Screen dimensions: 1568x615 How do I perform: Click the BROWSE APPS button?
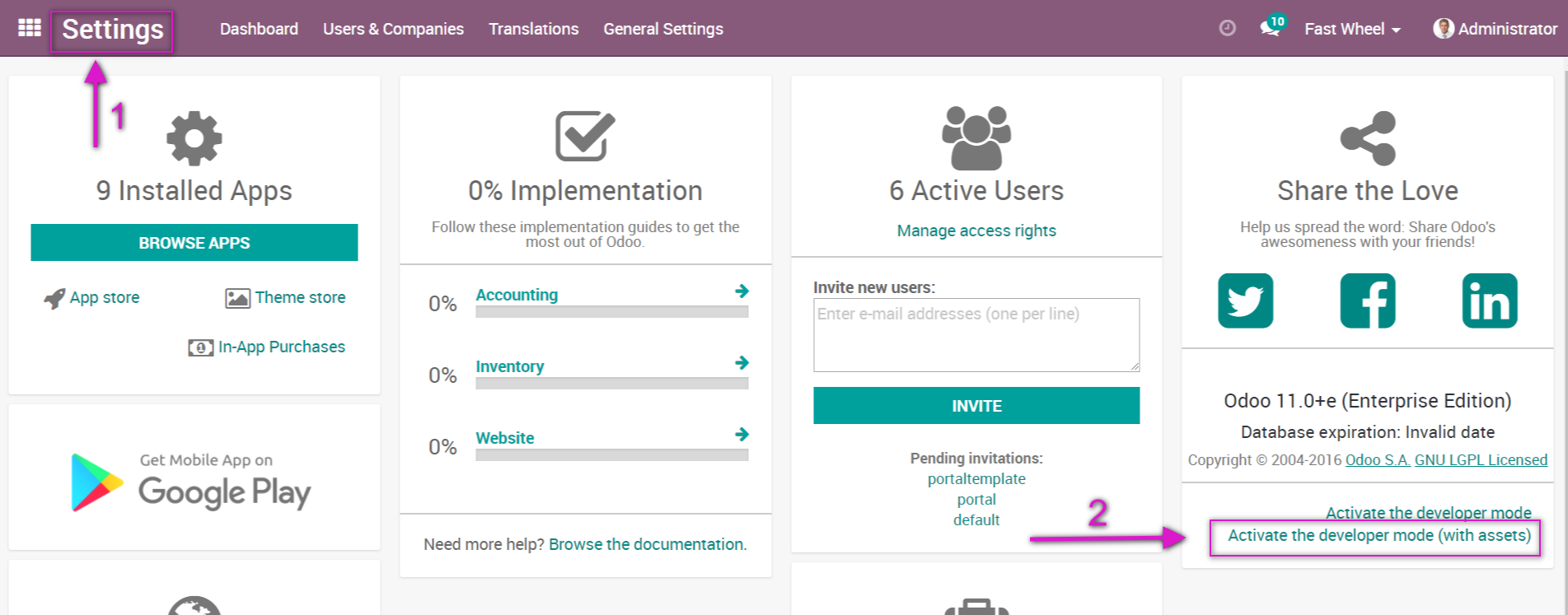point(194,243)
